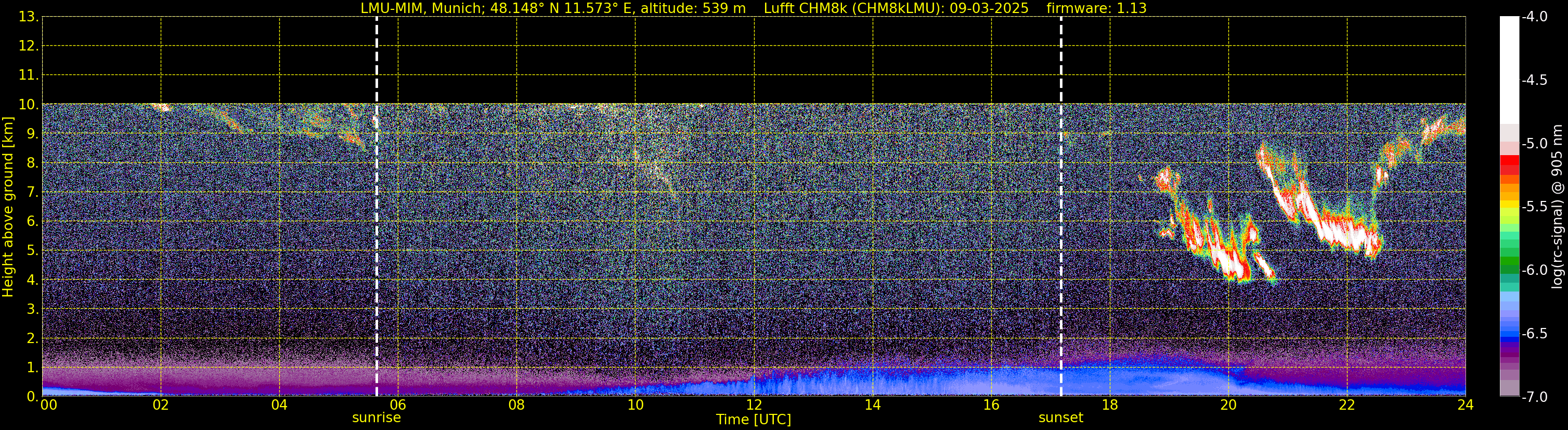
Task: Click the 'Time [UTC]' axis title
Action: pyautogui.click(x=754, y=419)
